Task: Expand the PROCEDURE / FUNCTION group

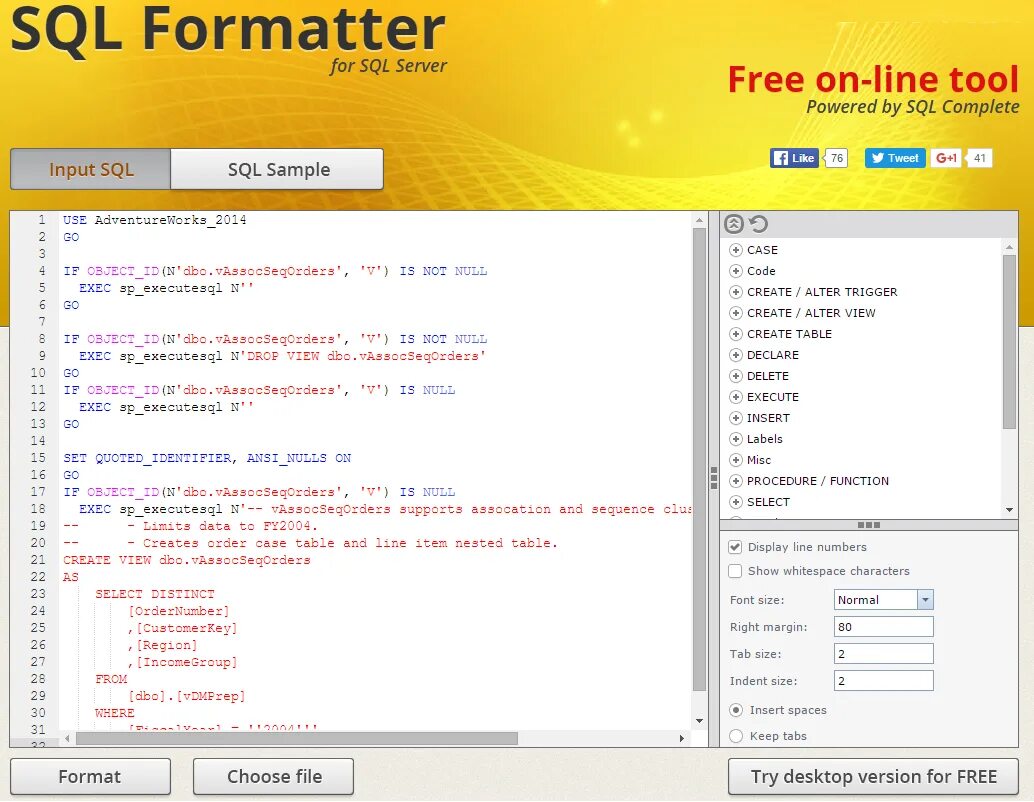Action: [736, 481]
